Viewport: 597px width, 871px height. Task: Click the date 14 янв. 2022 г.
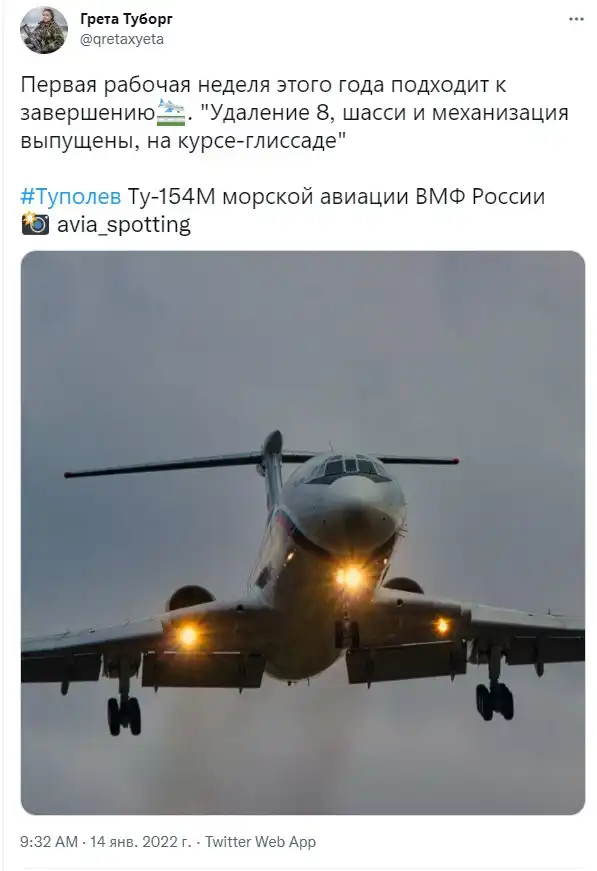[x=141, y=842]
